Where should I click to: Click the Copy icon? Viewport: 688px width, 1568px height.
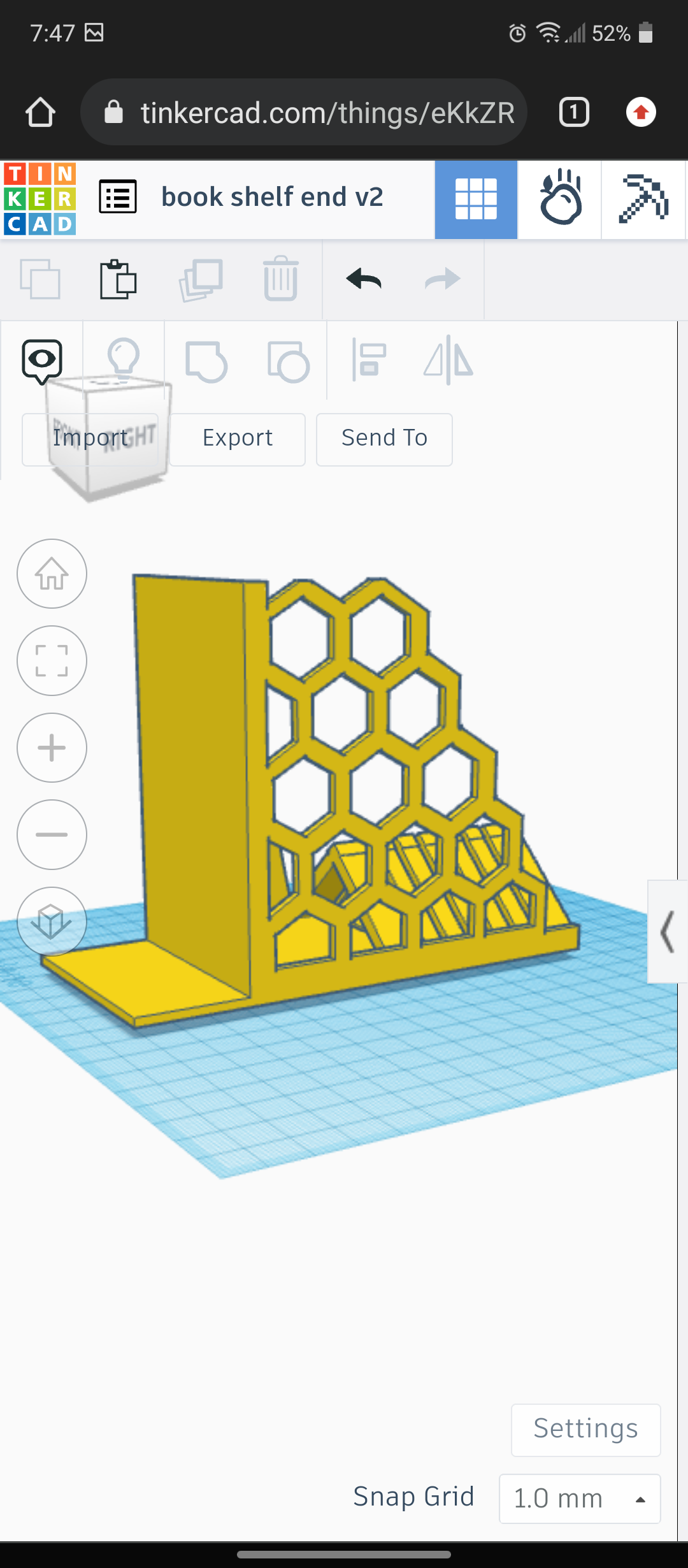click(40, 279)
